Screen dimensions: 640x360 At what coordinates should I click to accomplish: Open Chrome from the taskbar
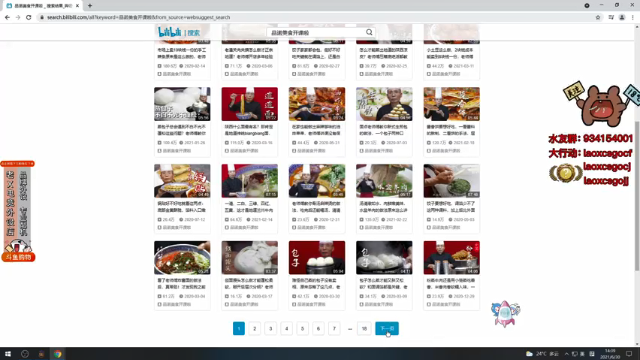tap(58, 354)
